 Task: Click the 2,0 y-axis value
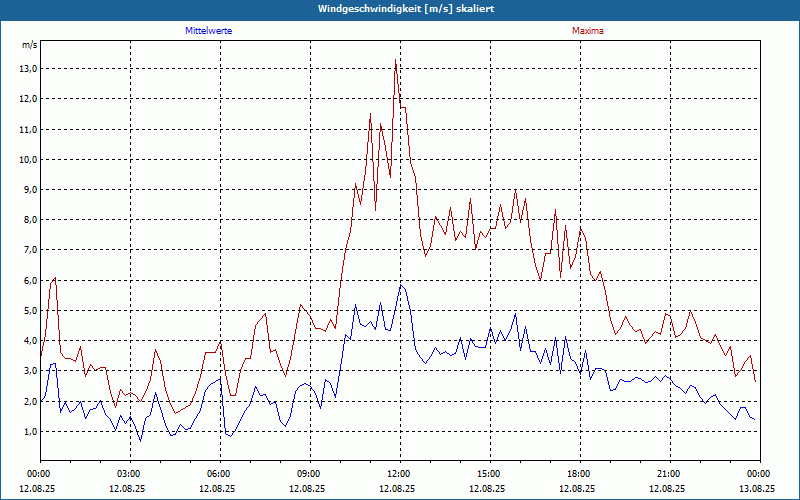click(30, 402)
